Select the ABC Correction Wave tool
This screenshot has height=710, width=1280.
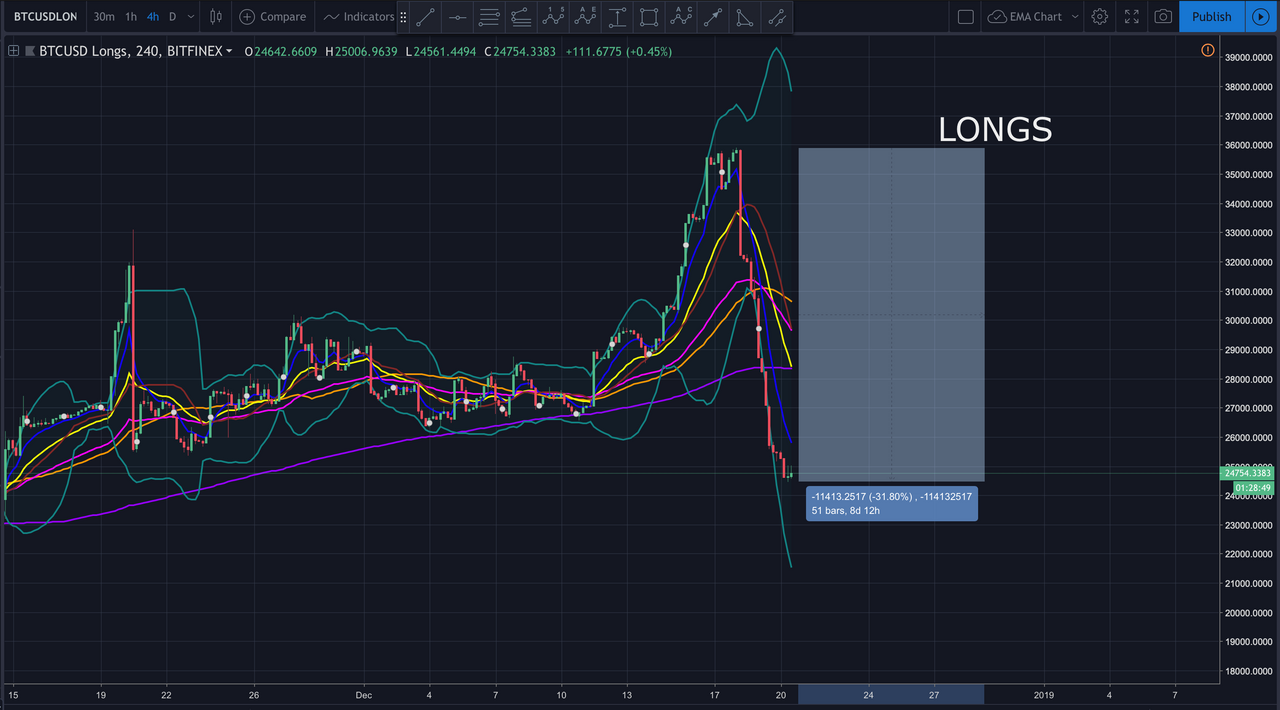click(x=681, y=17)
